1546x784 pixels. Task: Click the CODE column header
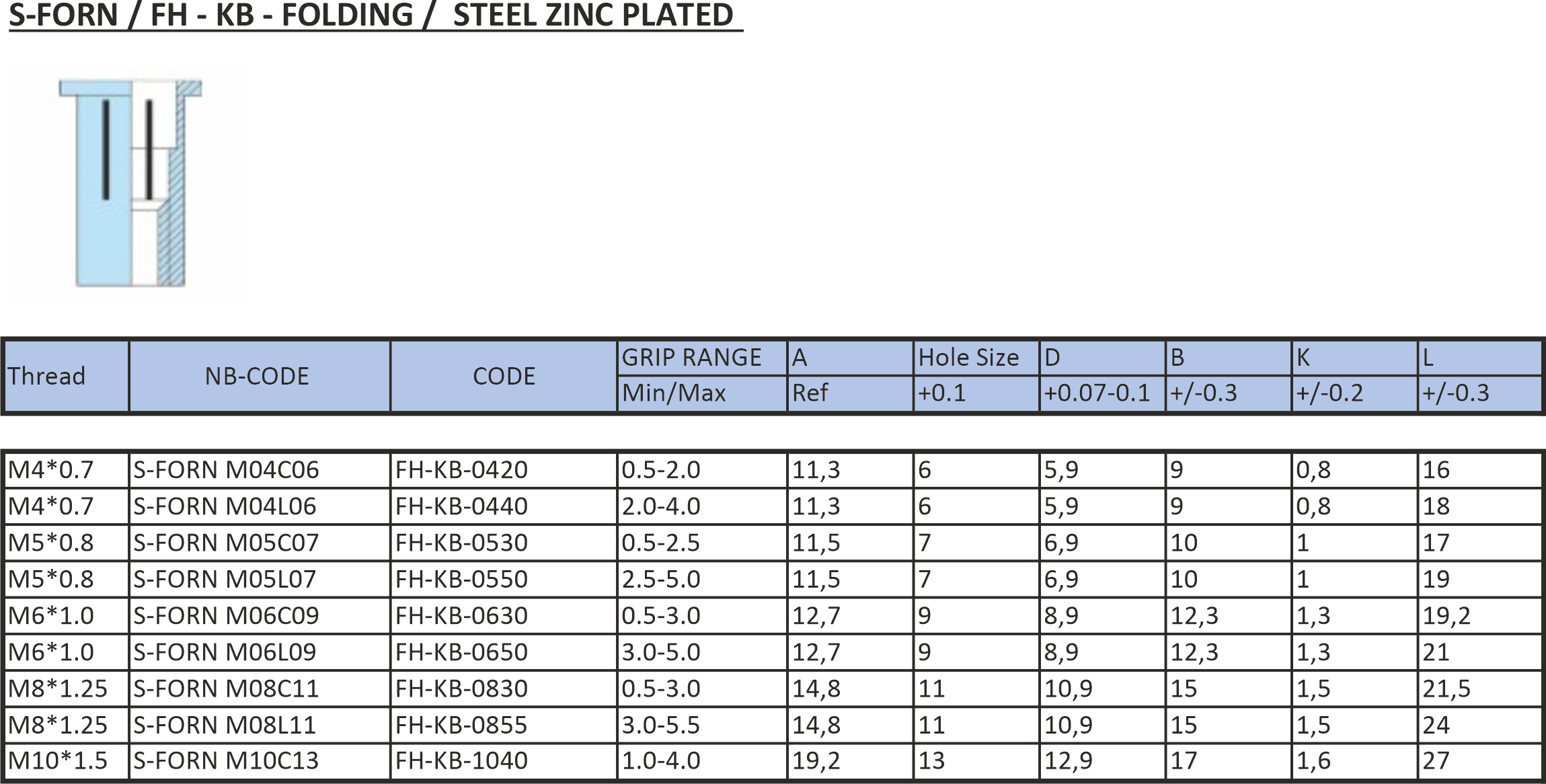point(504,376)
